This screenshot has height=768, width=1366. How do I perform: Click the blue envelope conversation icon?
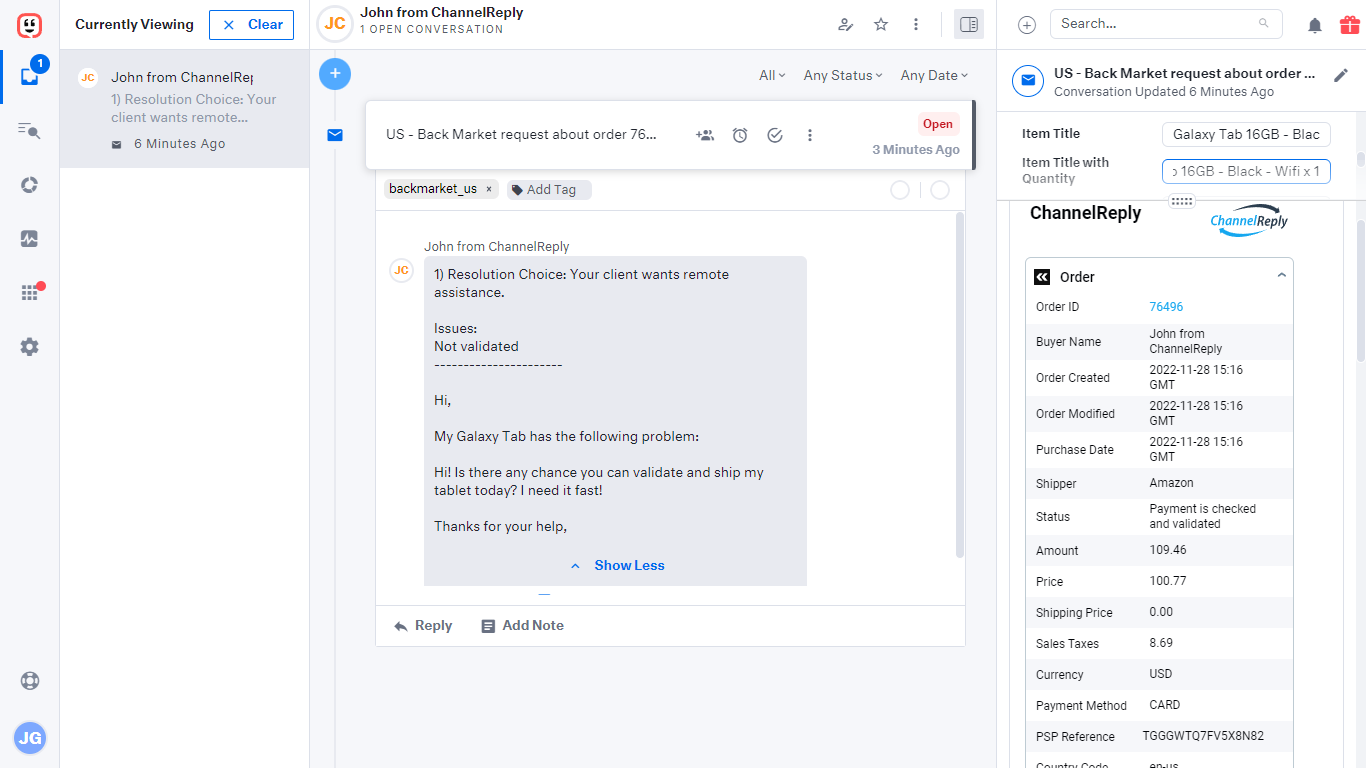(x=1028, y=81)
